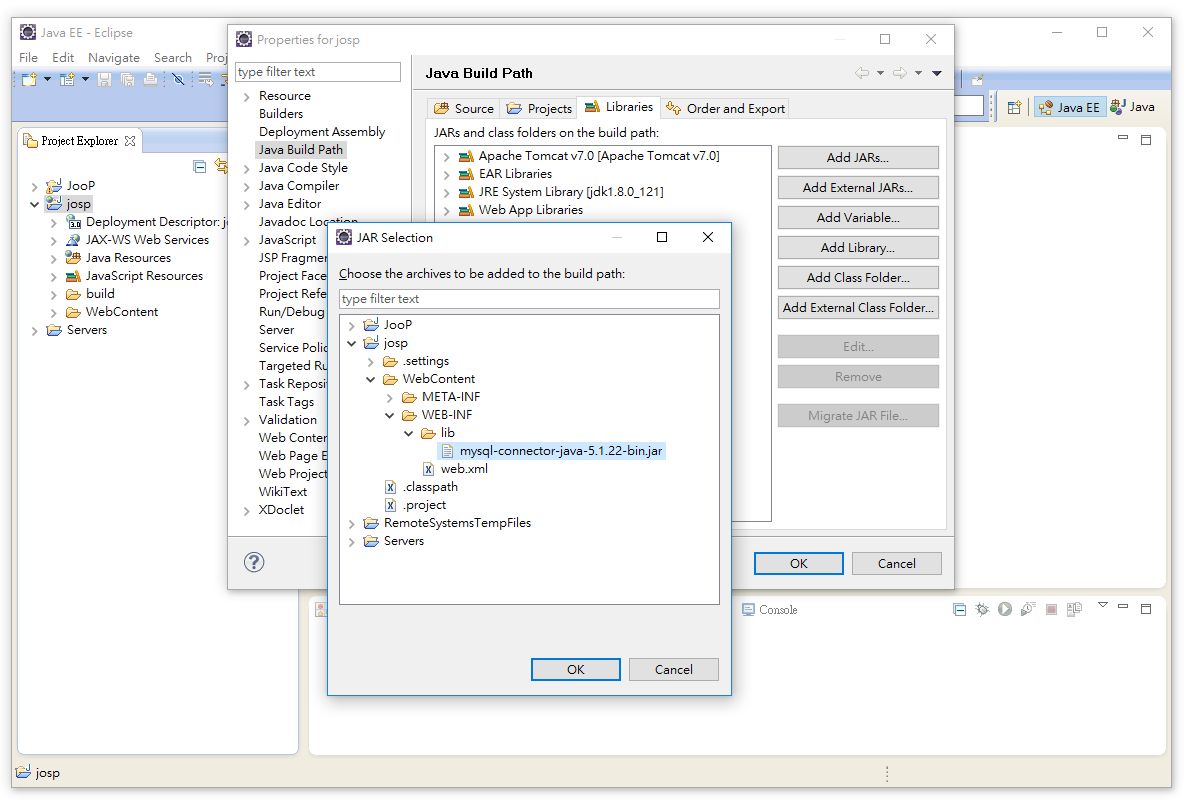
Task: Open the Source tab
Action: coord(464,109)
